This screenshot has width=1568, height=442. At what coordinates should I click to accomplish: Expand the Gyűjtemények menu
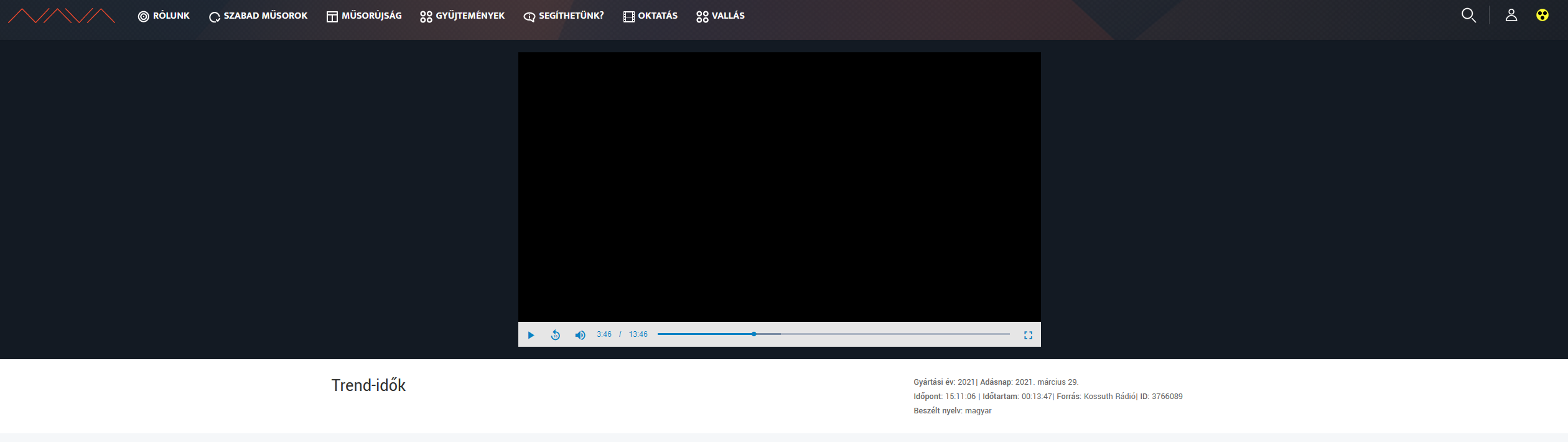(462, 16)
